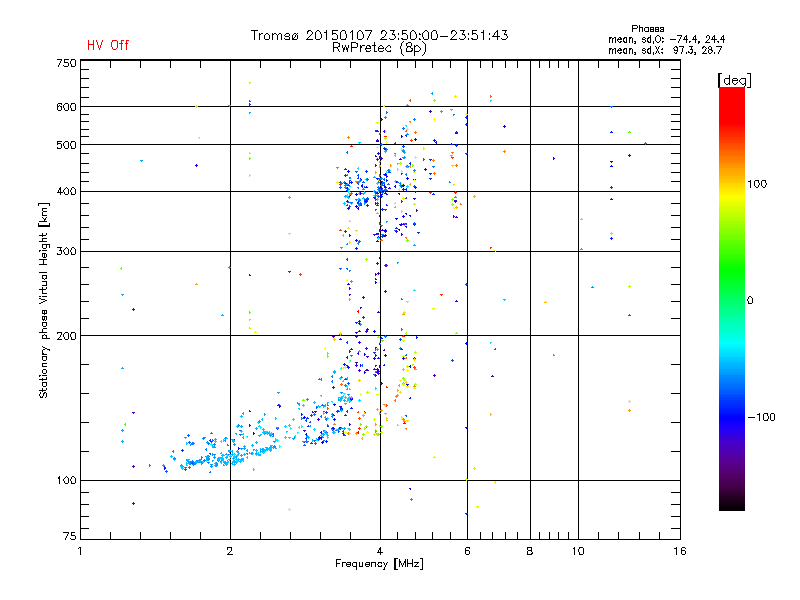Click the x-axis tick label "4"

pyautogui.click(x=380, y=551)
